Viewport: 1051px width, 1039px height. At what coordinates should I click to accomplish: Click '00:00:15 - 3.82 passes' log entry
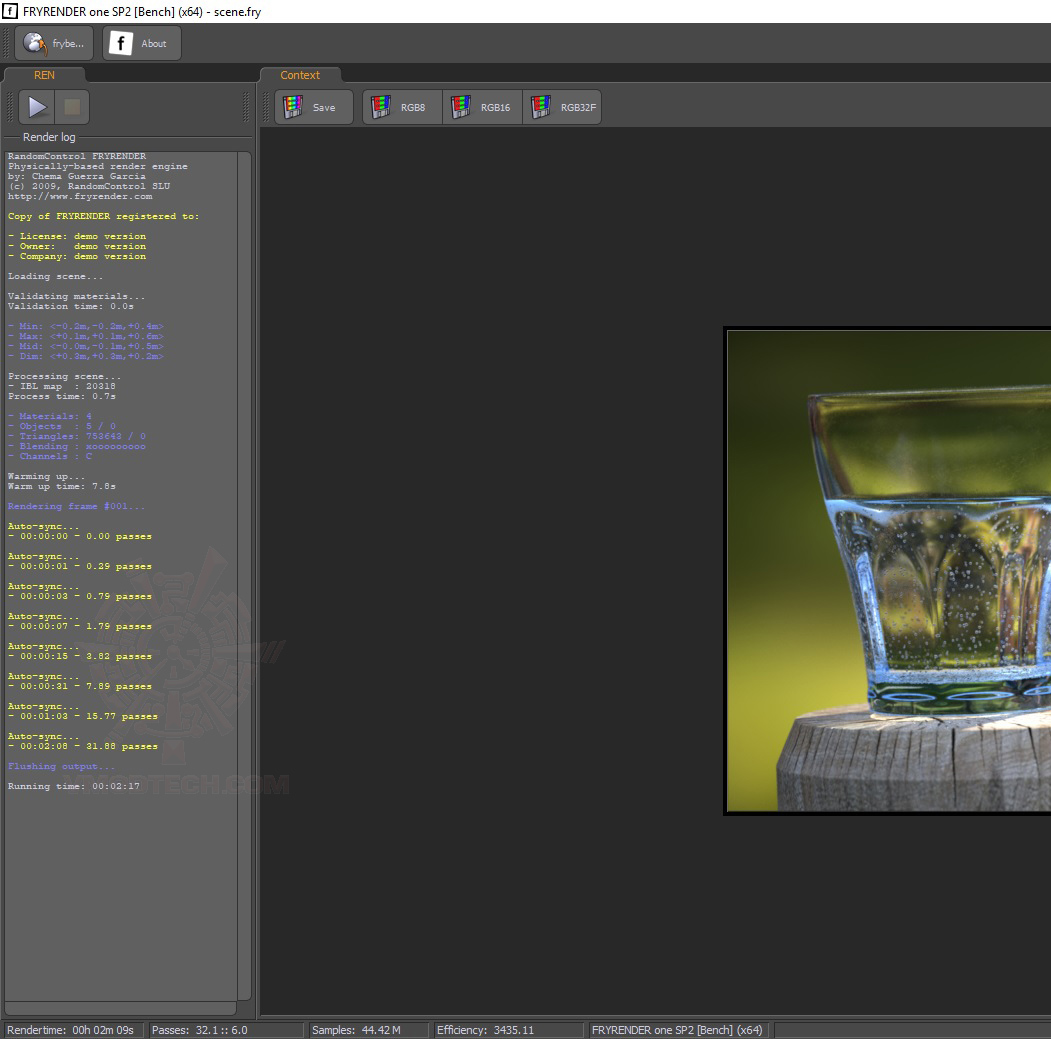[x=80, y=656]
